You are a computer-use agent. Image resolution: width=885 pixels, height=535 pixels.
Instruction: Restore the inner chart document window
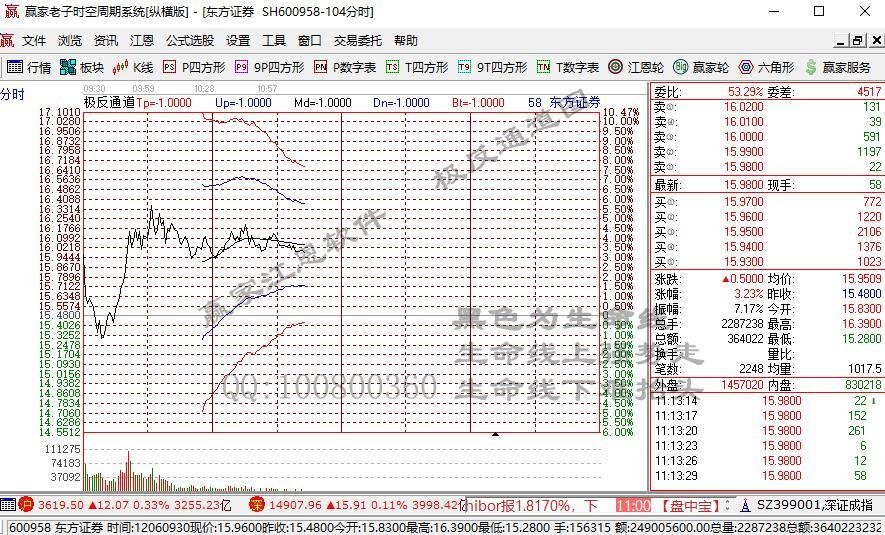coord(858,41)
